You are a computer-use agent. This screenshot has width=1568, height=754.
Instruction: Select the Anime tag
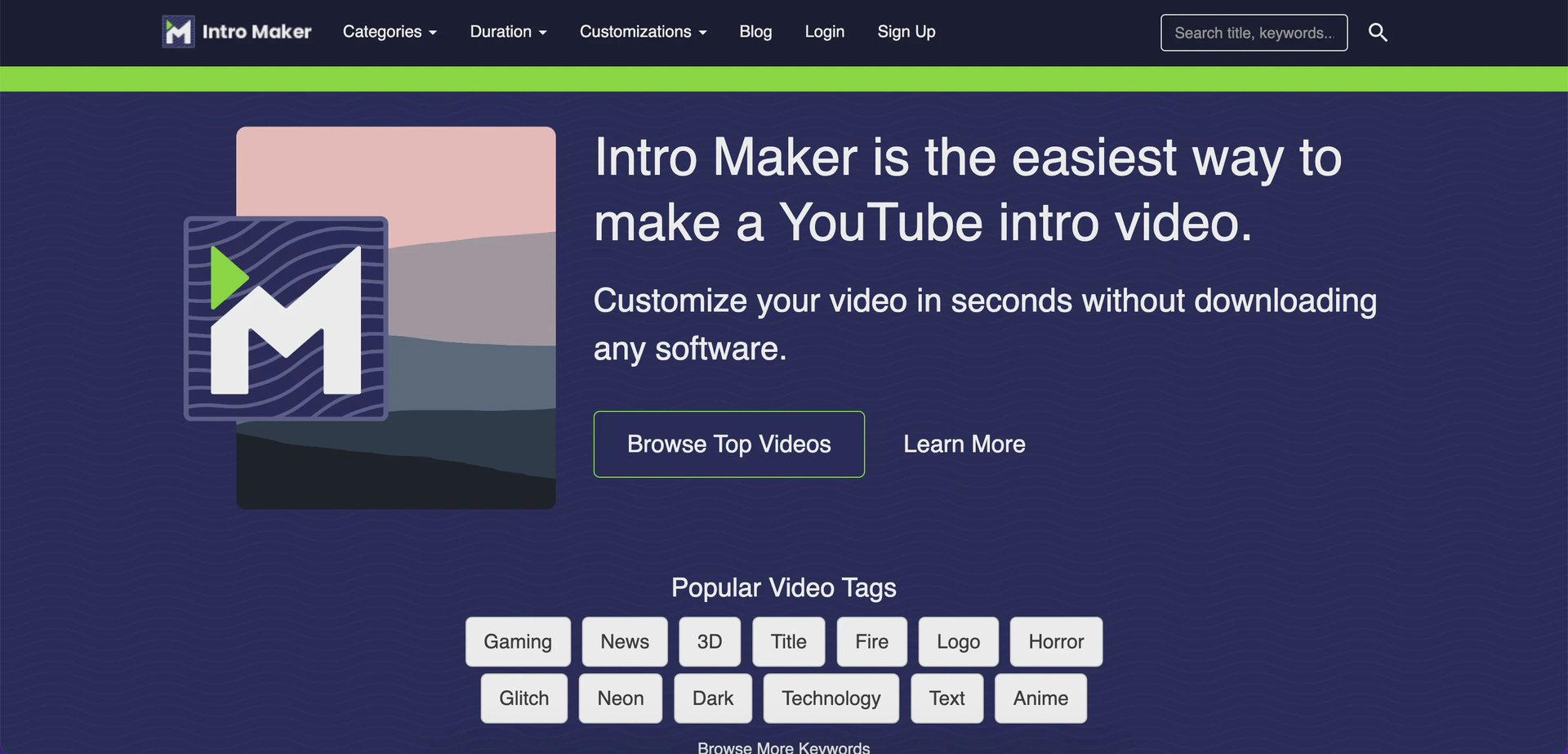pyautogui.click(x=1040, y=698)
